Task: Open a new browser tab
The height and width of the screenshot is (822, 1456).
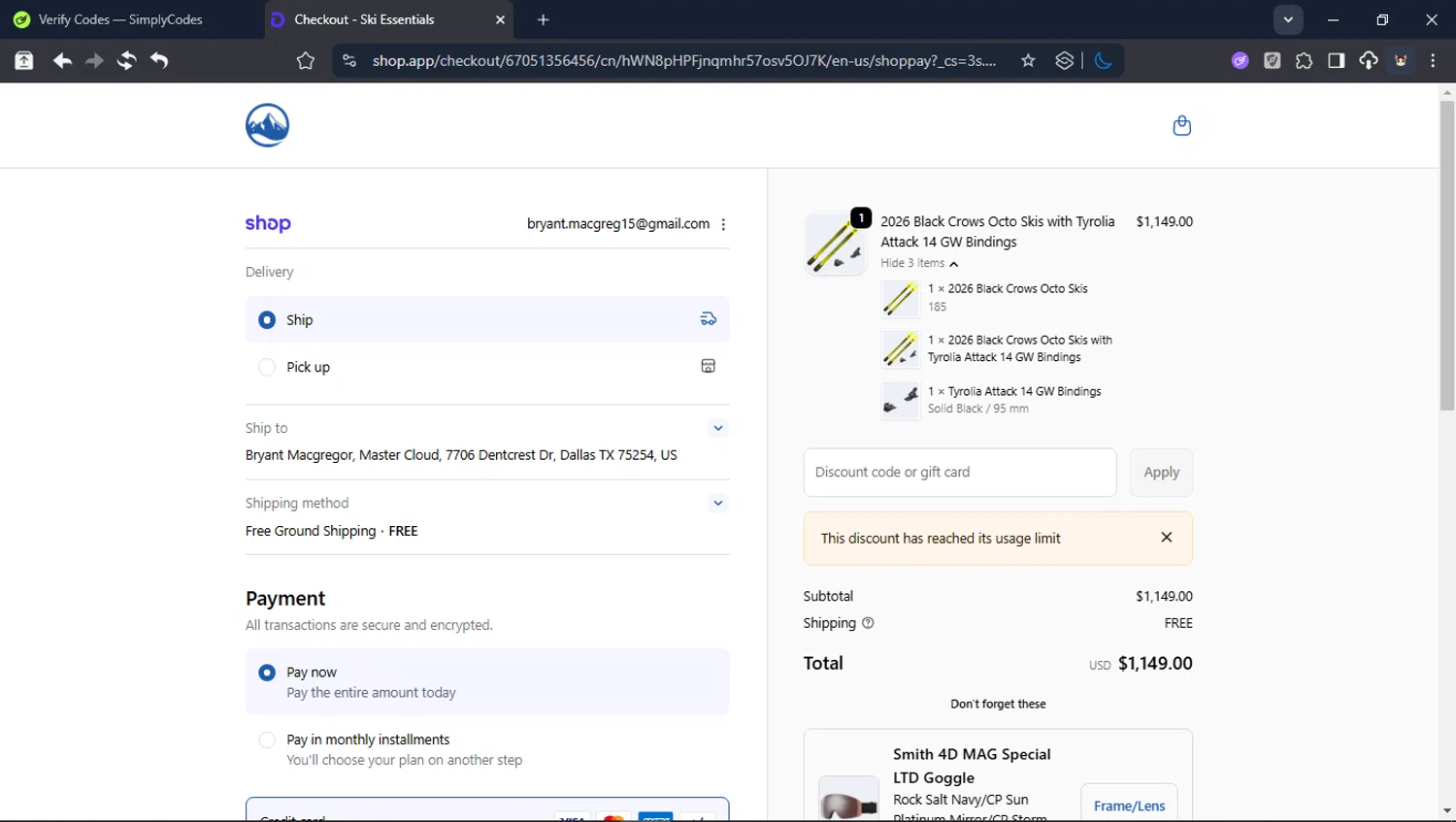Action: 543,19
